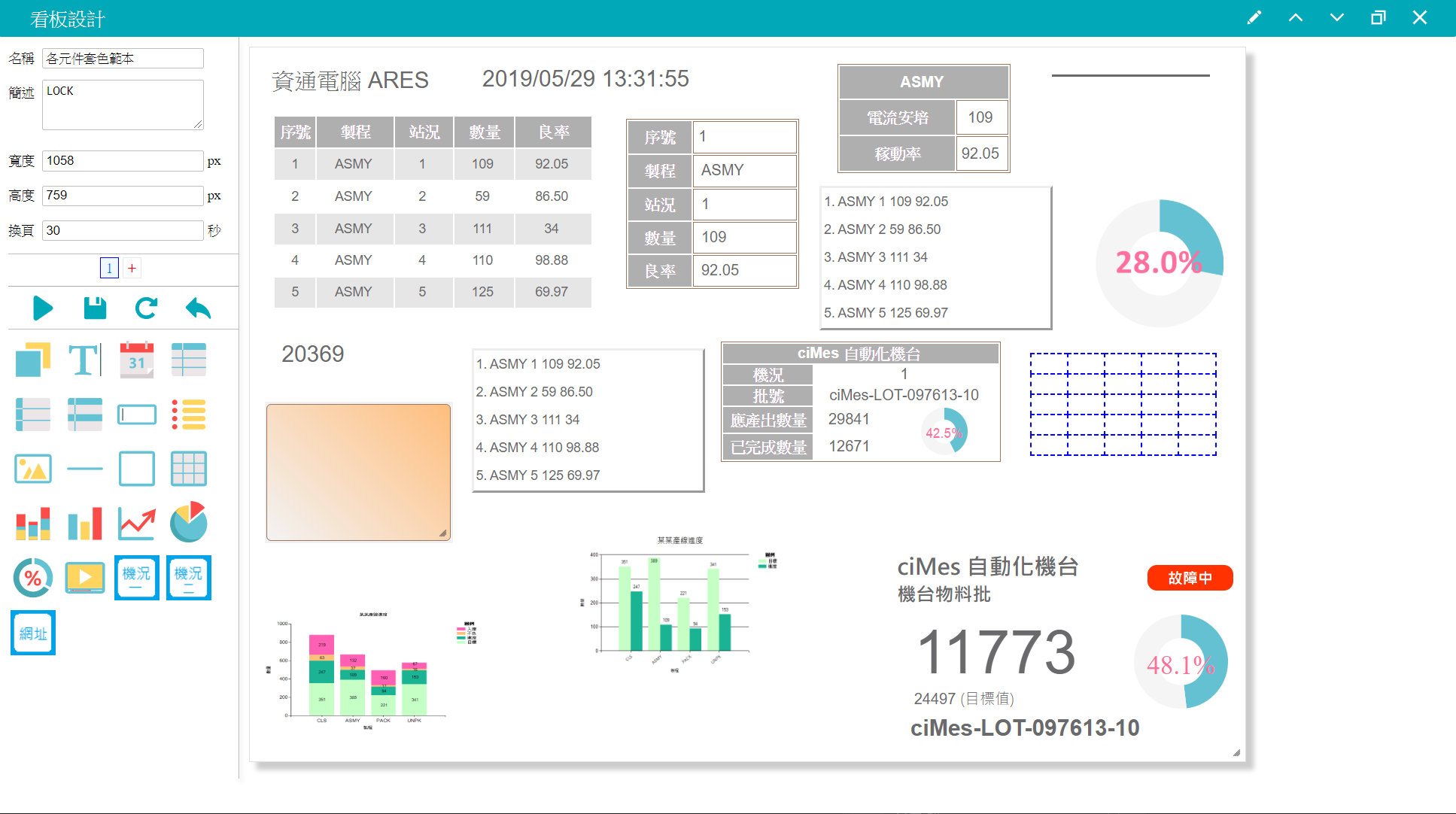Click the ciMes 自動化機台 panel header
Image resolution: width=1456 pixels, height=814 pixels.
[x=860, y=354]
